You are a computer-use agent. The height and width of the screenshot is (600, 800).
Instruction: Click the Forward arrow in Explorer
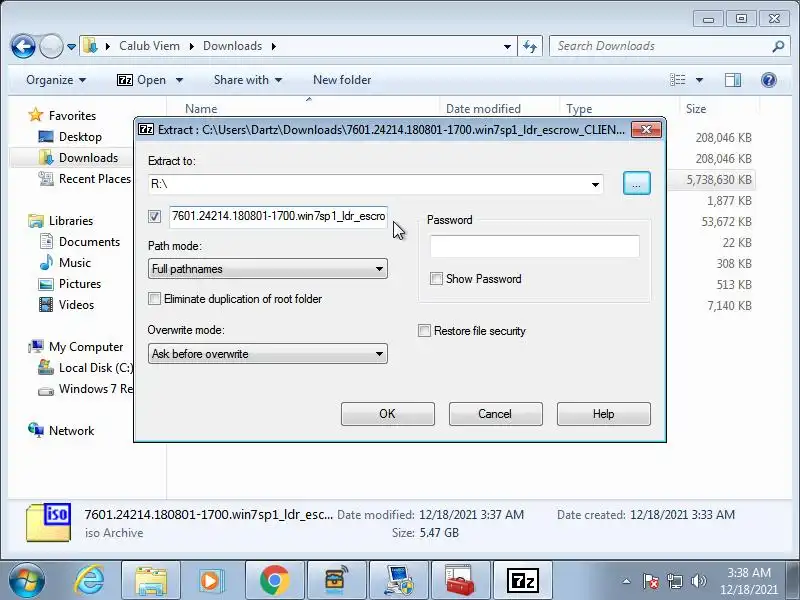click(51, 46)
